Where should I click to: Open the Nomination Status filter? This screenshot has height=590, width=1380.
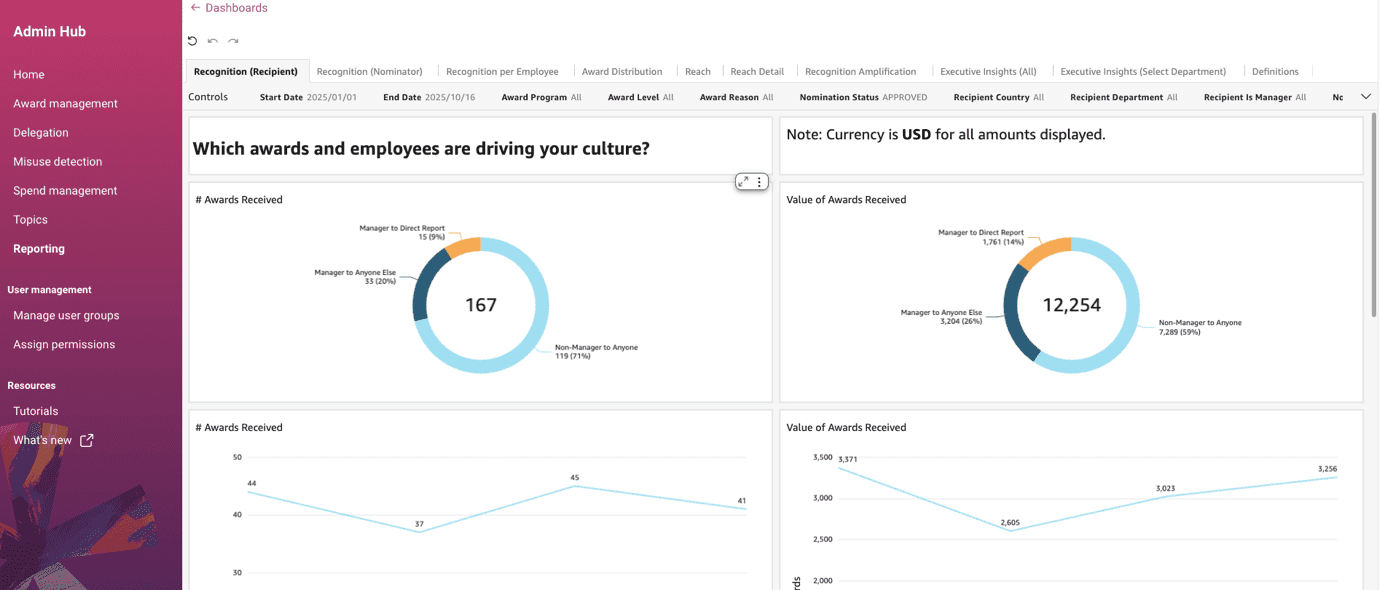863,97
